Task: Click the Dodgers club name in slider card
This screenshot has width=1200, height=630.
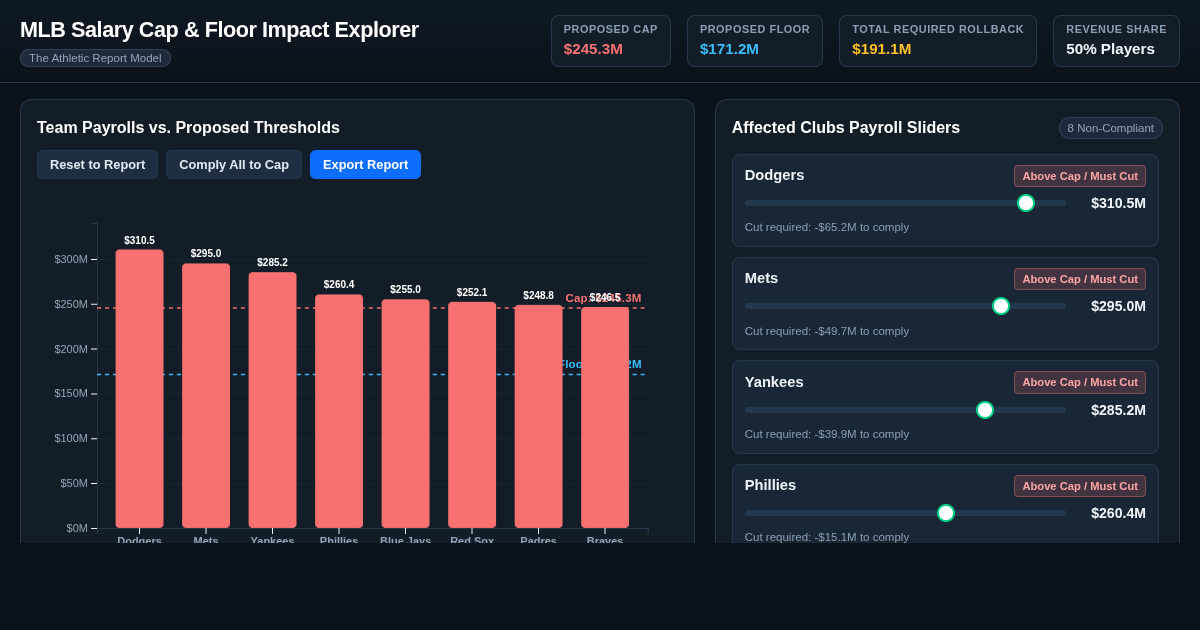Action: tap(775, 175)
